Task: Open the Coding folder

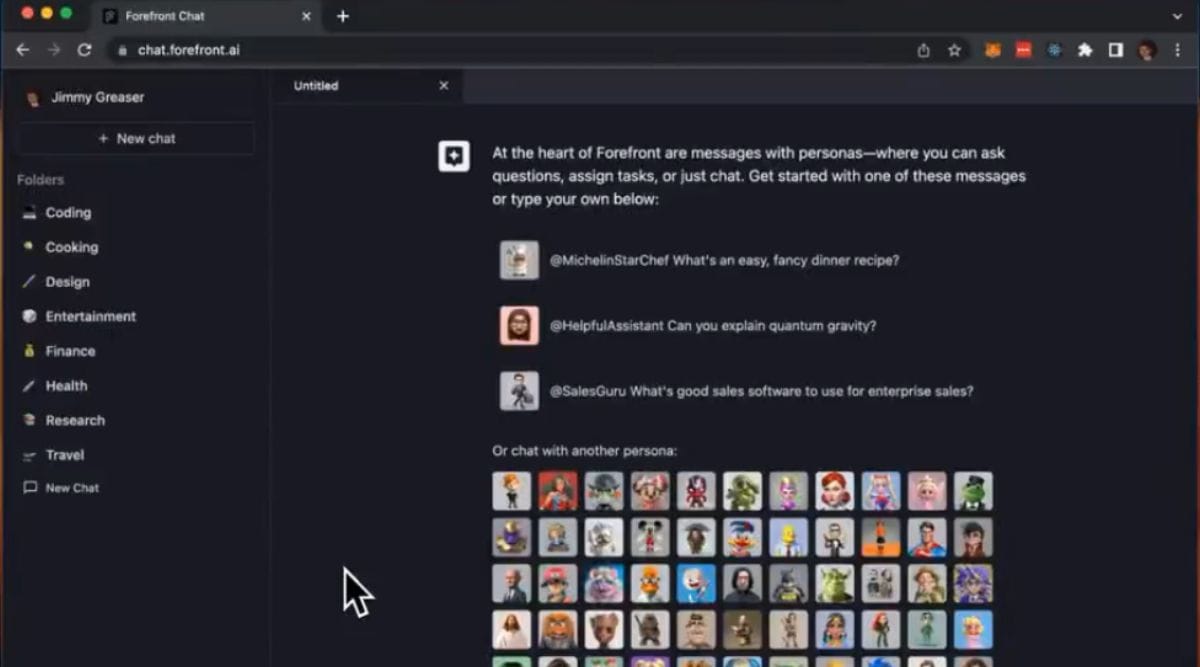Action: pyautogui.click(x=68, y=213)
